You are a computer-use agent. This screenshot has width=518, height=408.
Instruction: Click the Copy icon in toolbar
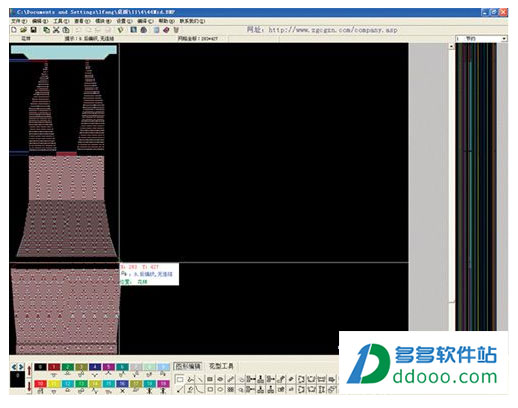tap(46, 30)
